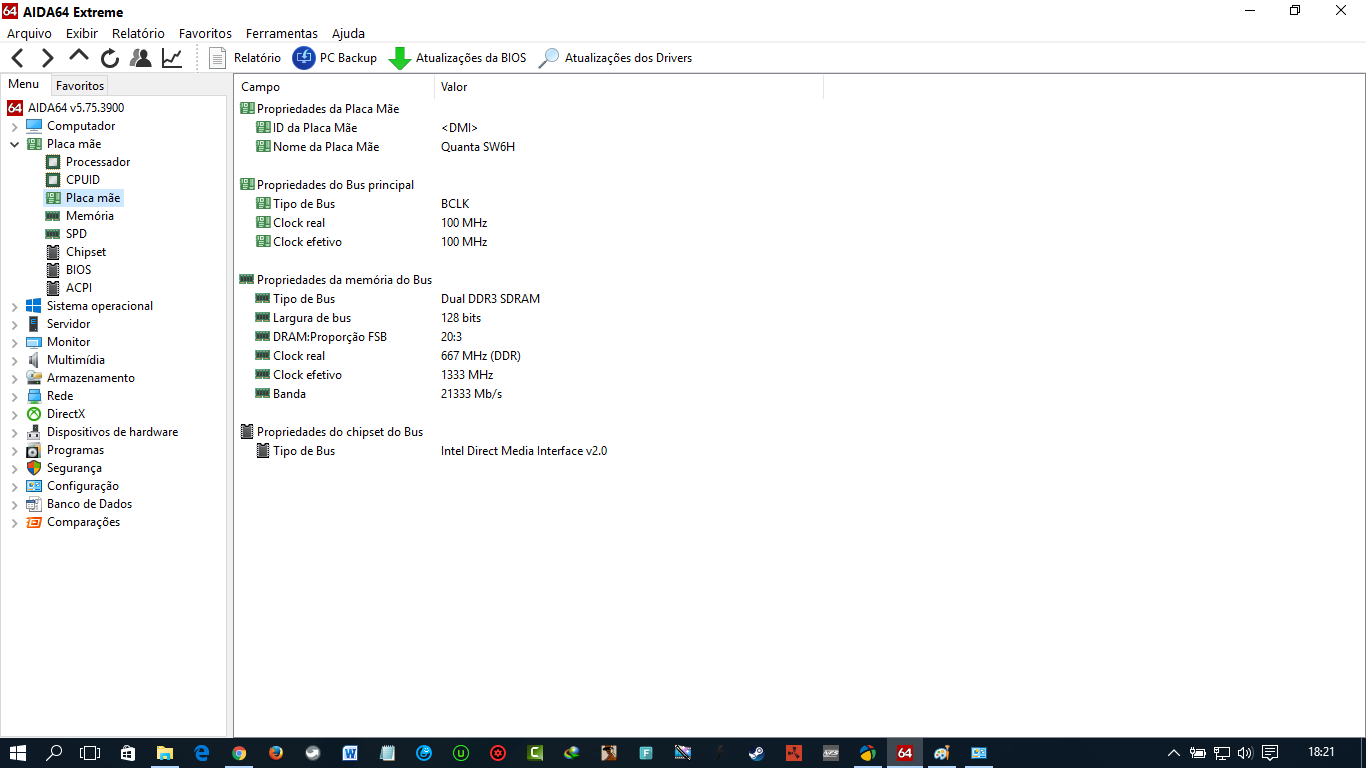Viewport: 1366px width, 768px height.
Task: Click the Quanta SW6H value
Action: tap(478, 147)
